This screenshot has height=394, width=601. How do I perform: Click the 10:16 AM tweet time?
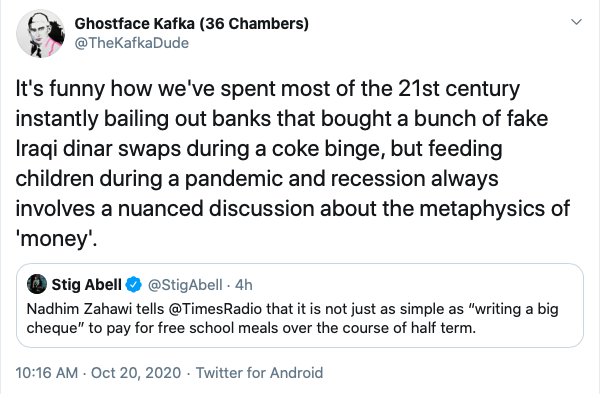[46, 373]
